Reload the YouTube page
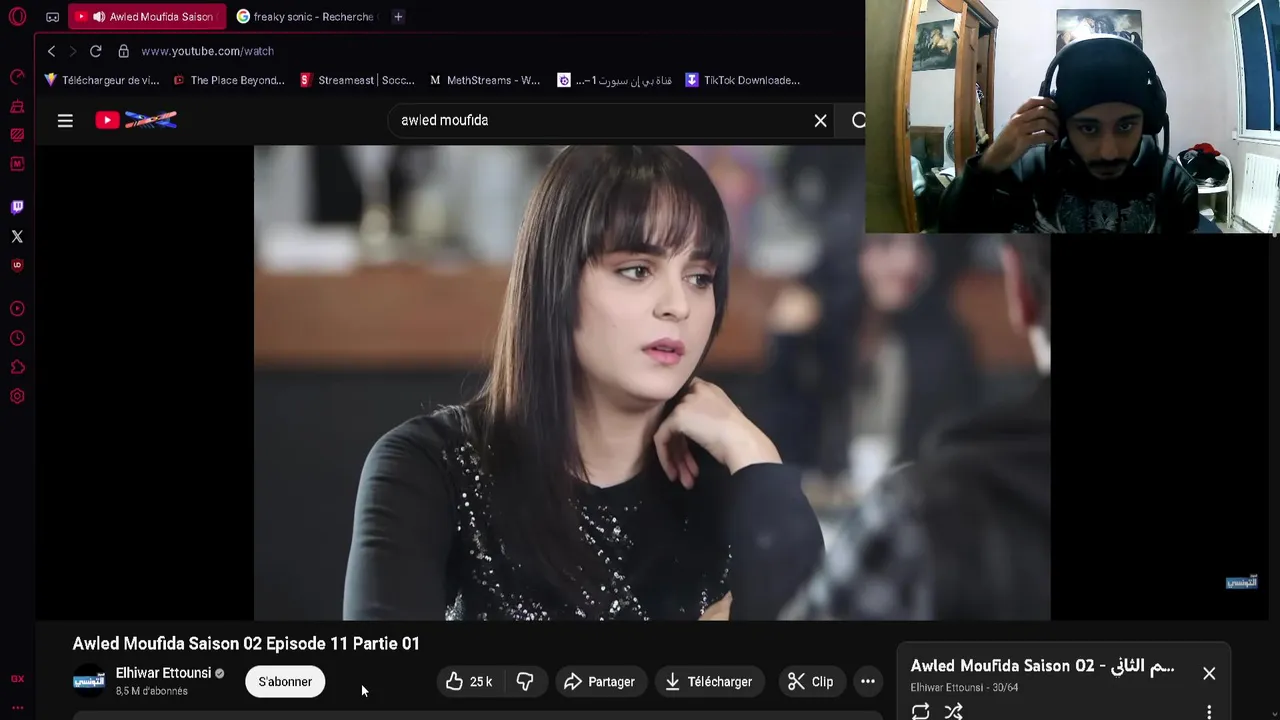 click(95, 51)
